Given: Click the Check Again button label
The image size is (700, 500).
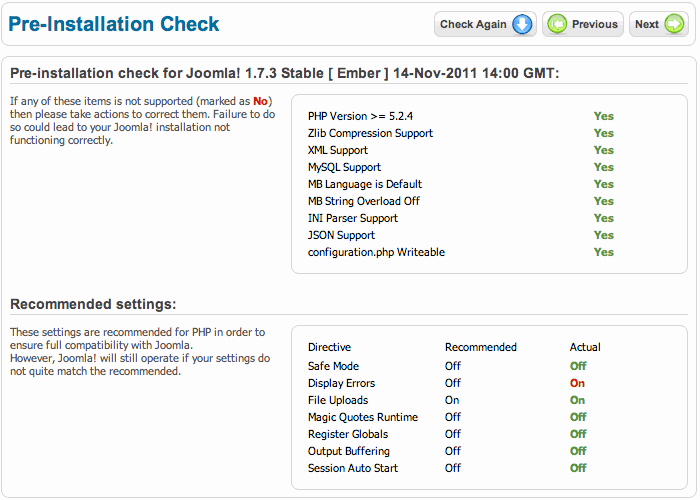Looking at the screenshot, I should click(473, 24).
